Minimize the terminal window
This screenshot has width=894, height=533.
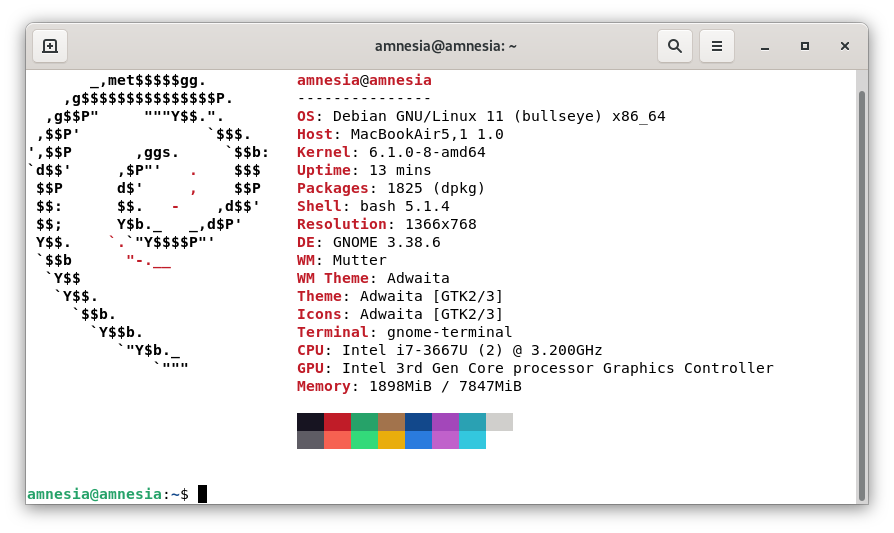point(765,46)
